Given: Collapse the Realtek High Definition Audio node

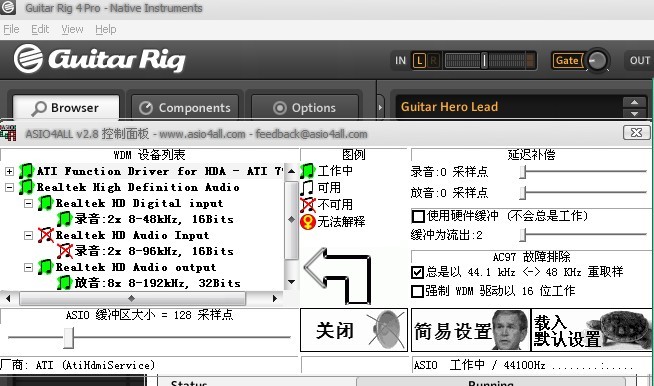Looking at the screenshot, I should coord(9,187).
